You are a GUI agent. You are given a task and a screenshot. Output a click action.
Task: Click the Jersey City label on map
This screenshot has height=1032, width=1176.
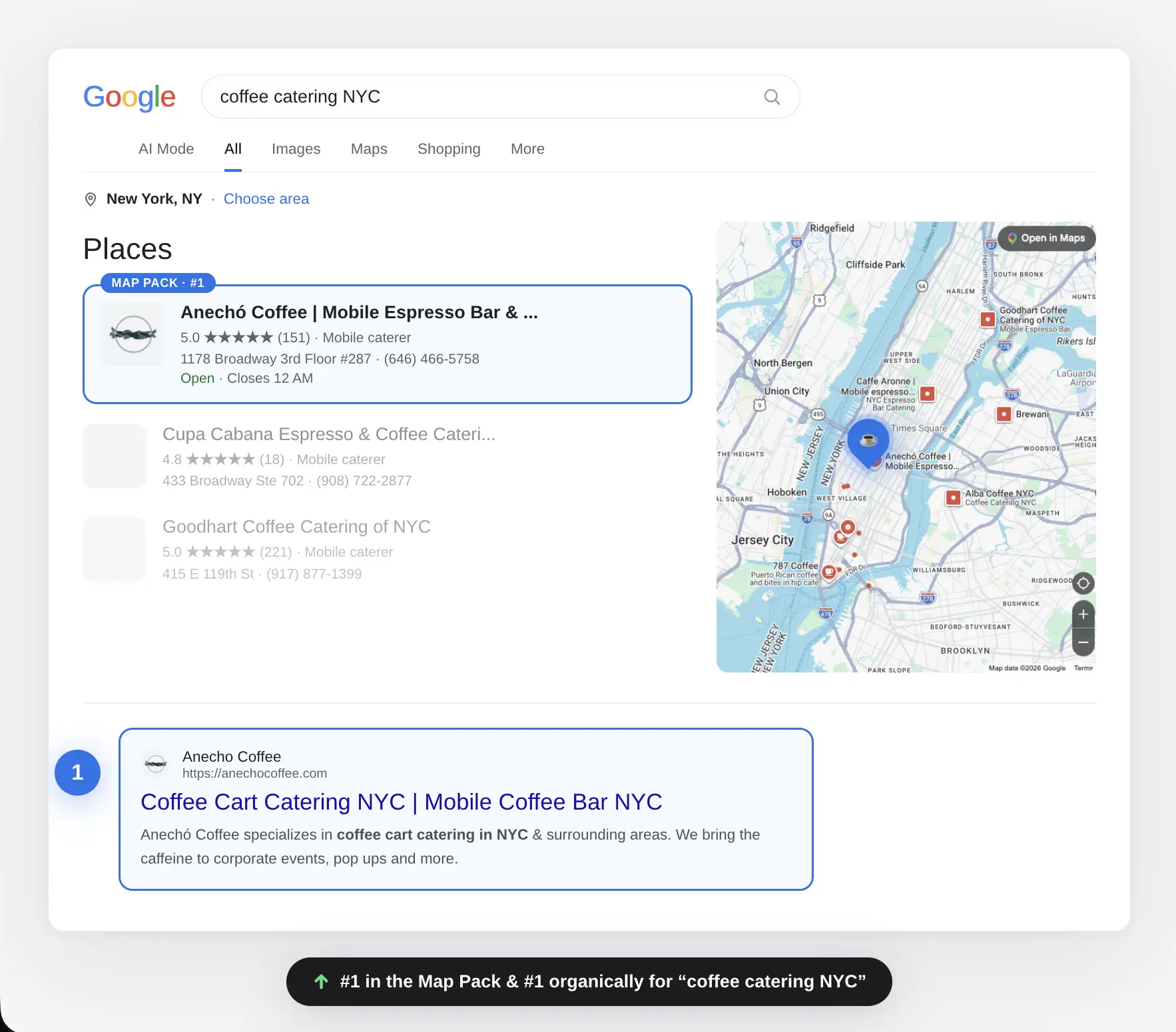tap(762, 540)
